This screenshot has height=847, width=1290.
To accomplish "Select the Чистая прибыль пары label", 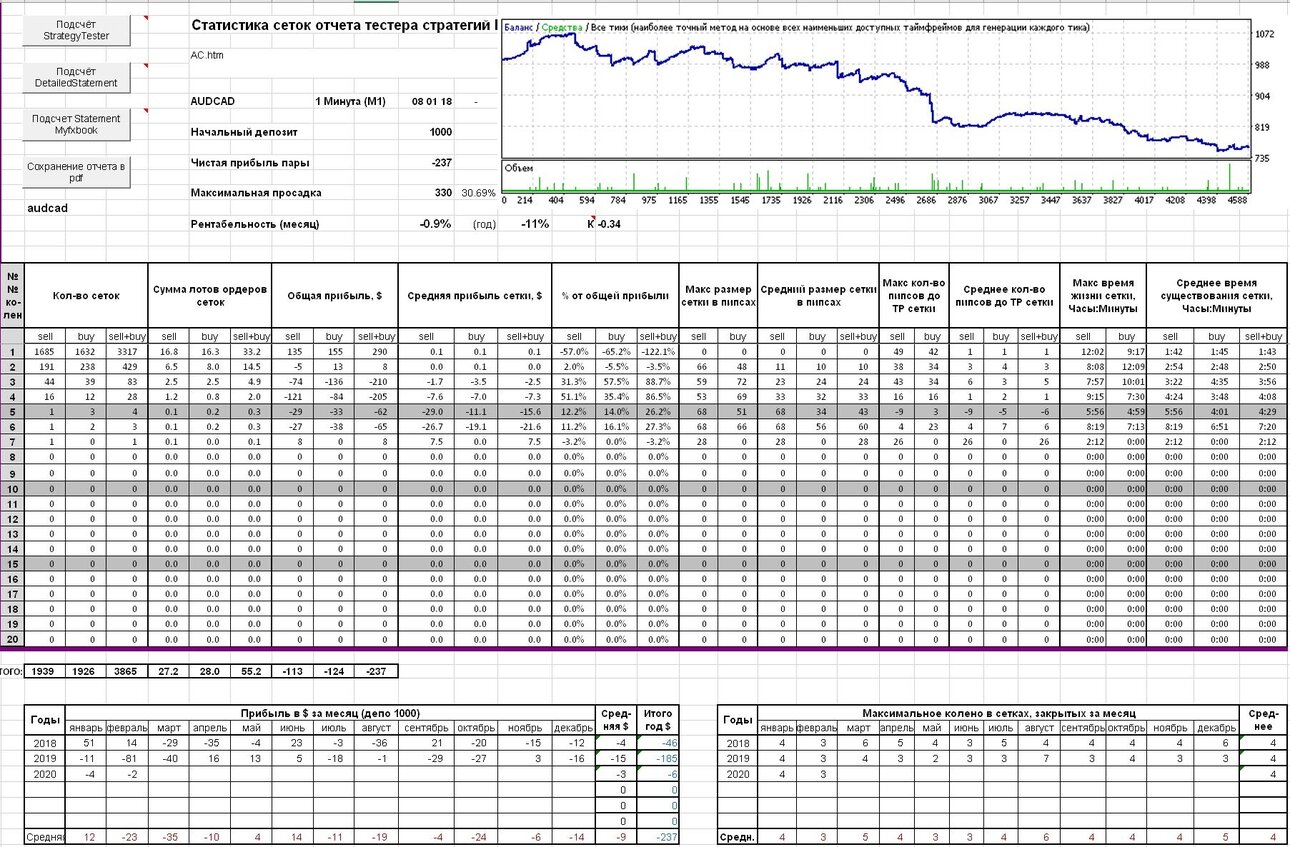I will pyautogui.click(x=250, y=162).
